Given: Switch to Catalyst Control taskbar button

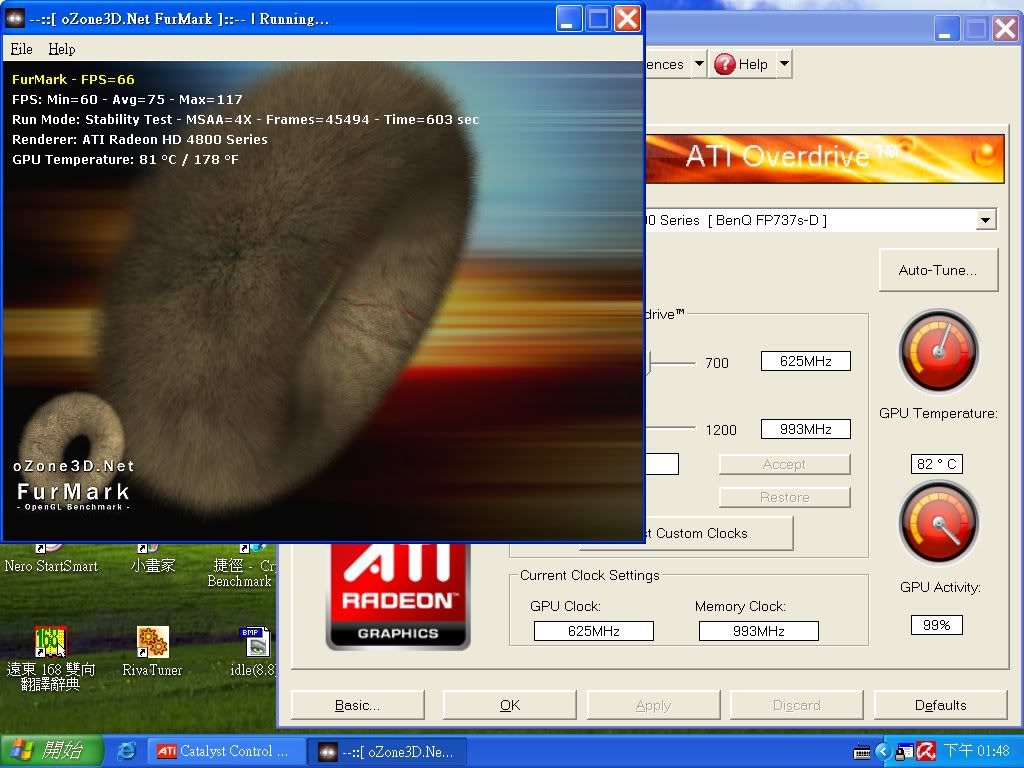Looking at the screenshot, I should (224, 751).
